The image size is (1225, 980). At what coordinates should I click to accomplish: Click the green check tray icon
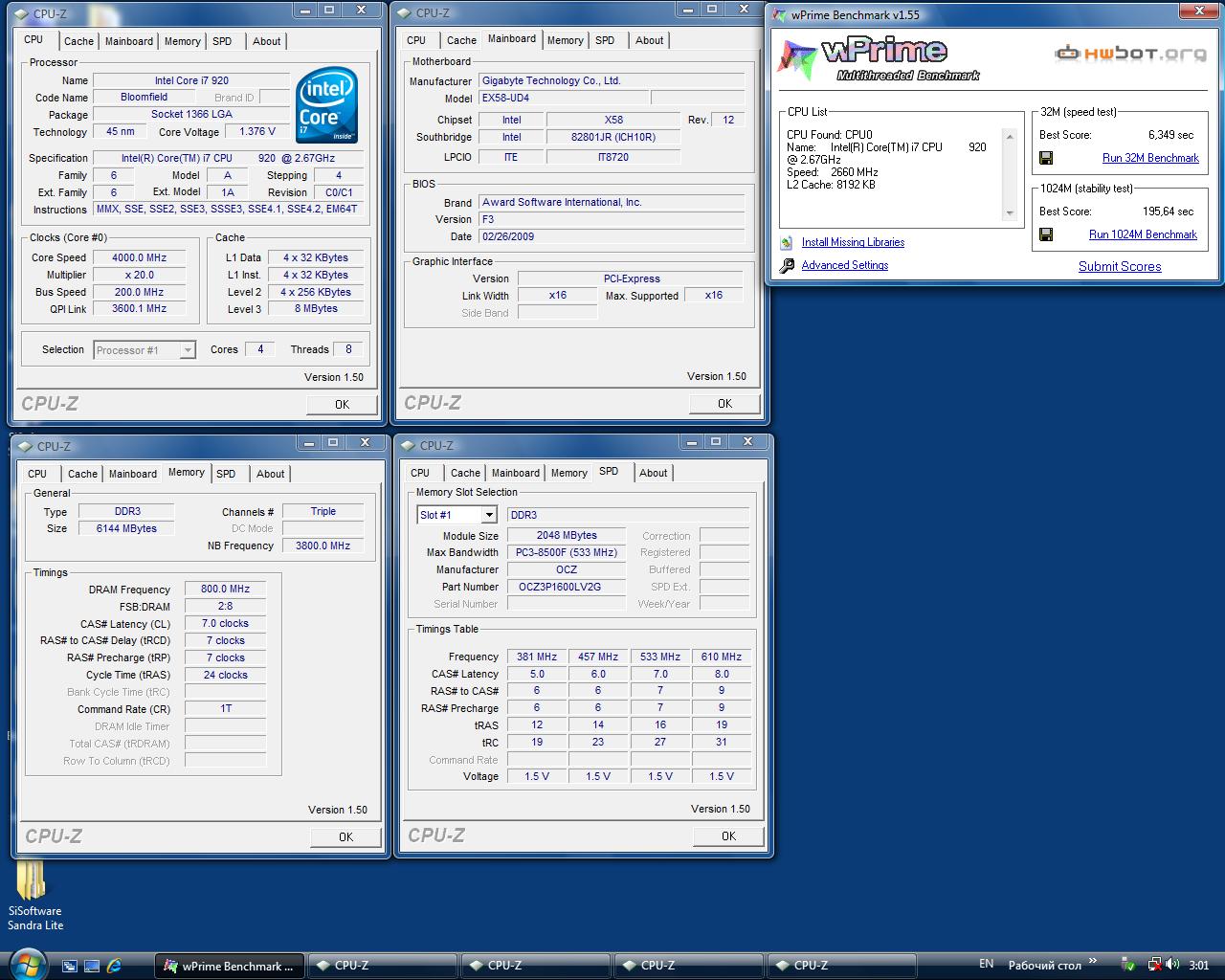(x=1129, y=965)
